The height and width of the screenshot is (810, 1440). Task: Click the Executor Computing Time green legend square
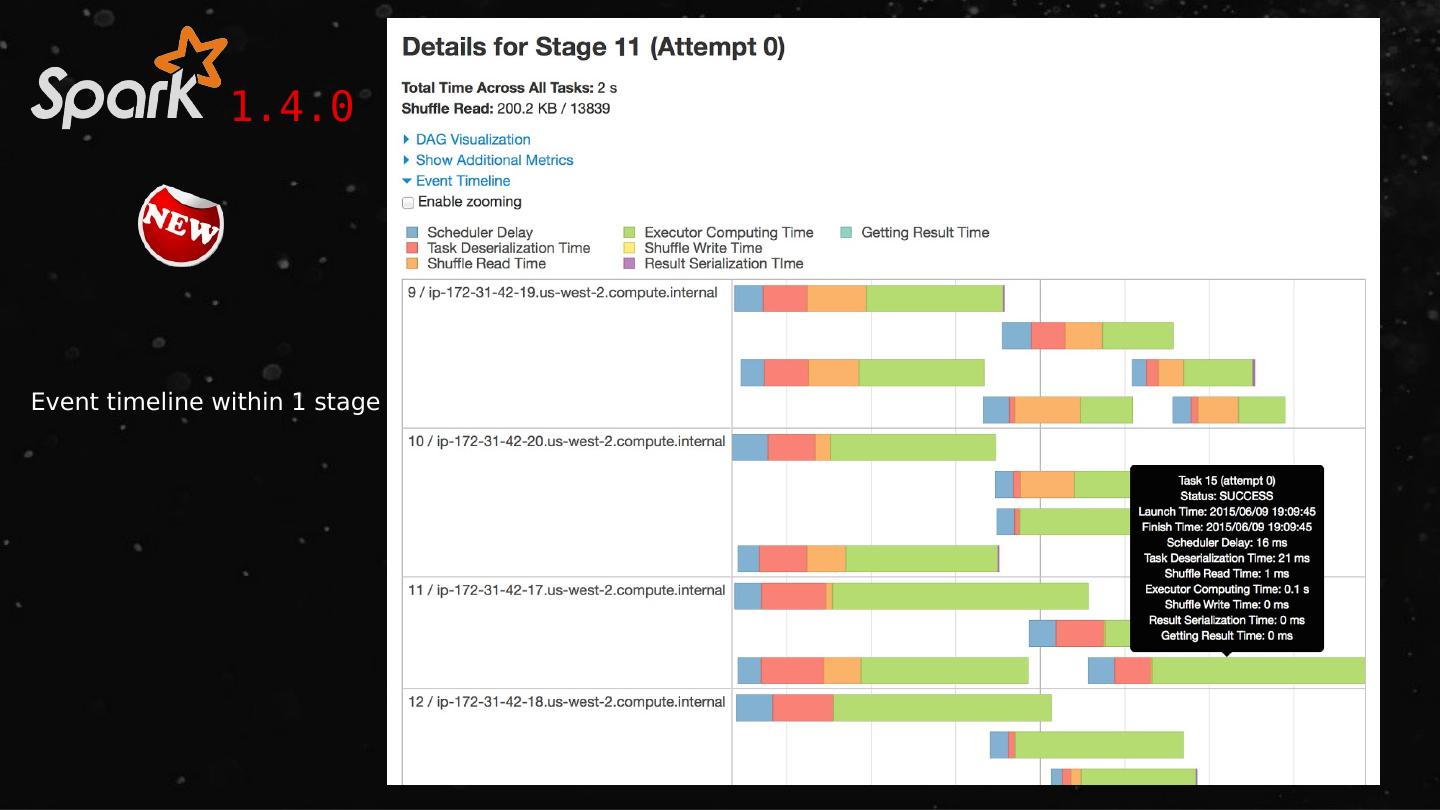[629, 233]
